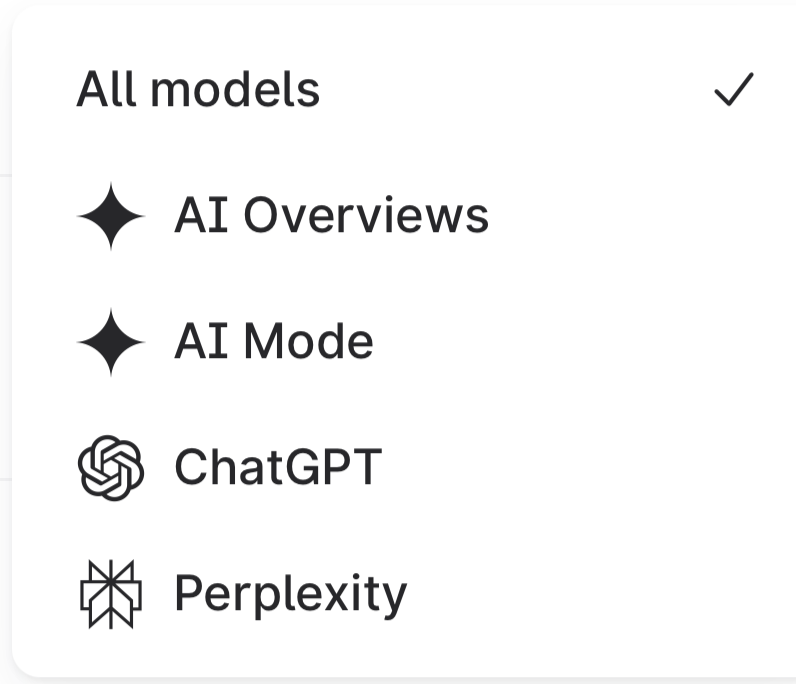Pick ChatGPT from the models menu

point(278,468)
